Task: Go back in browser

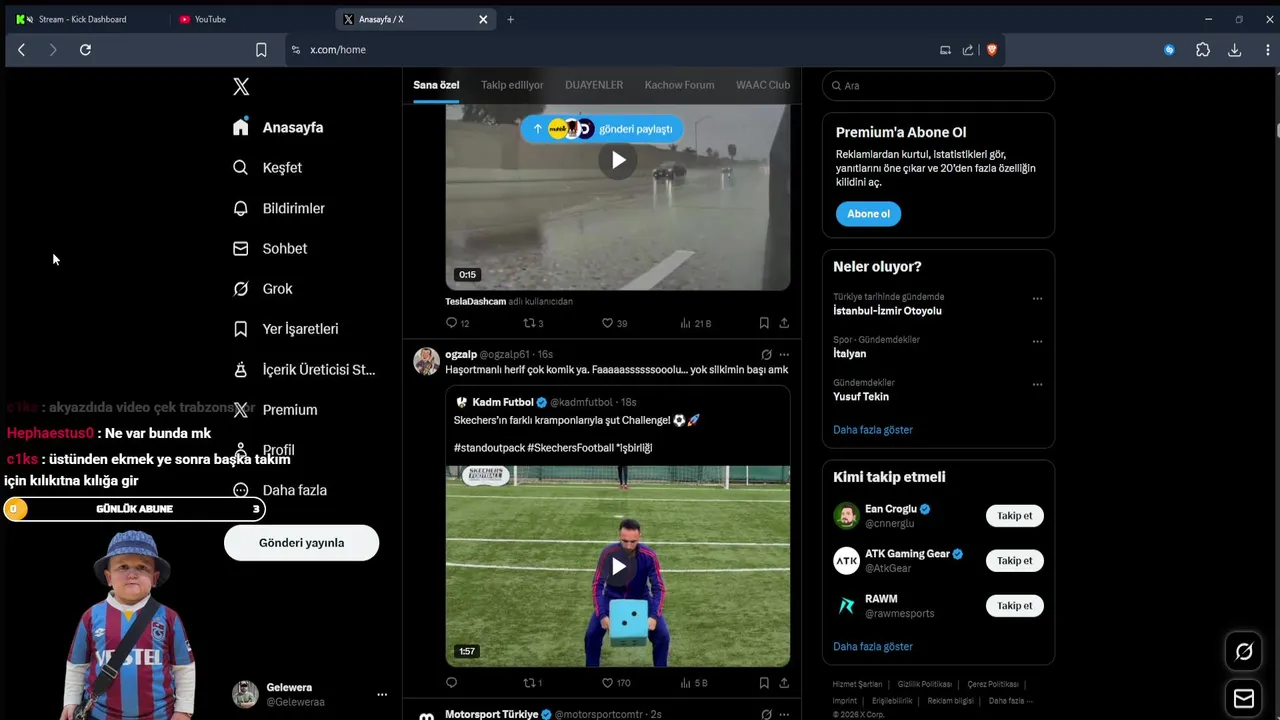Action: [x=21, y=50]
